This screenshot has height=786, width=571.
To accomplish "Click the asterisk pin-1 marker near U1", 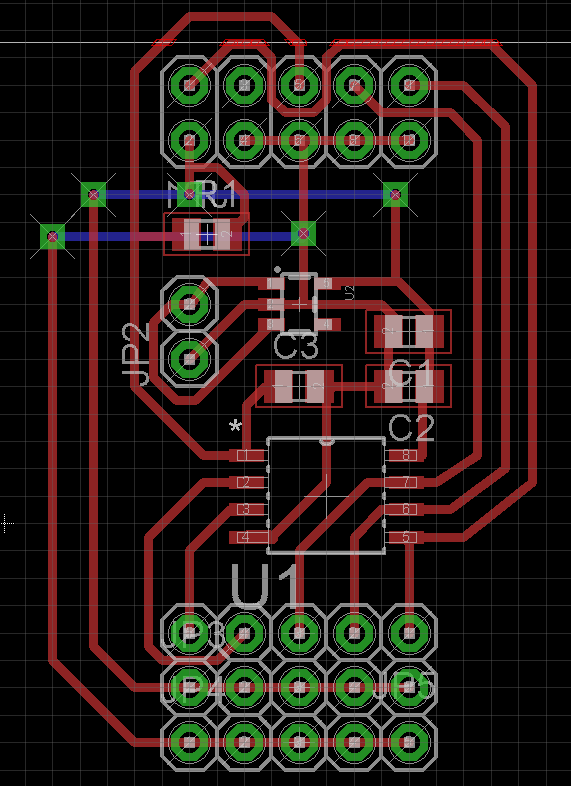I will pyautogui.click(x=235, y=428).
